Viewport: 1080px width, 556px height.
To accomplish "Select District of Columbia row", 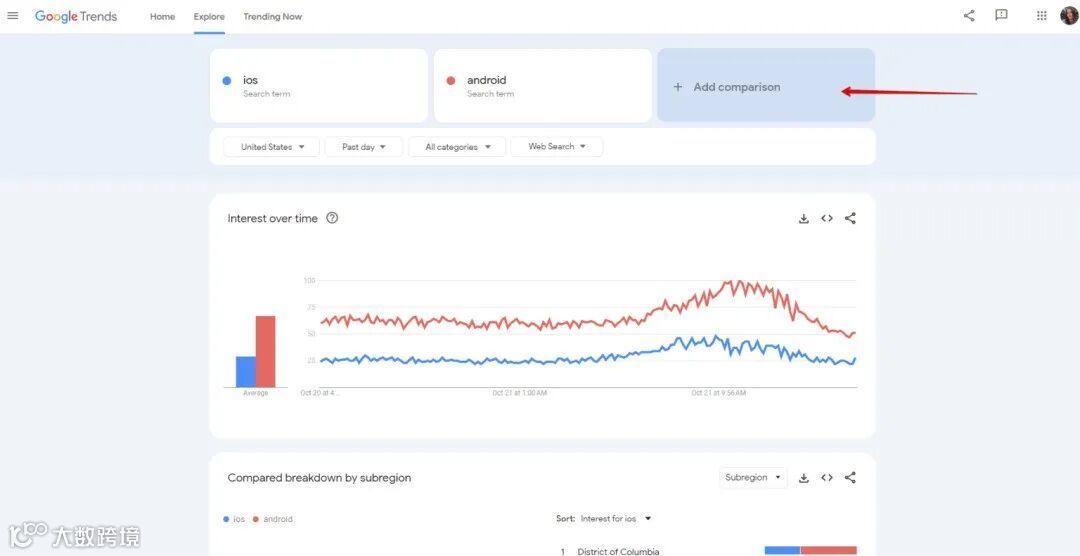I will (x=708, y=550).
